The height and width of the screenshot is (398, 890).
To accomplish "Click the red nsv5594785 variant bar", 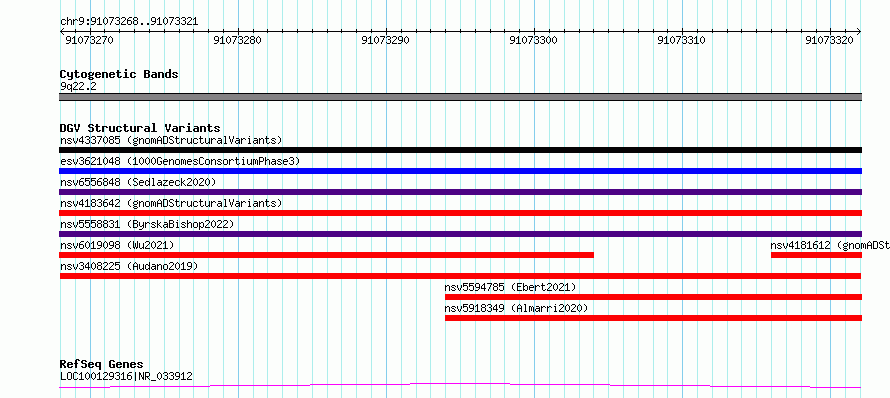I will tap(653, 297).
